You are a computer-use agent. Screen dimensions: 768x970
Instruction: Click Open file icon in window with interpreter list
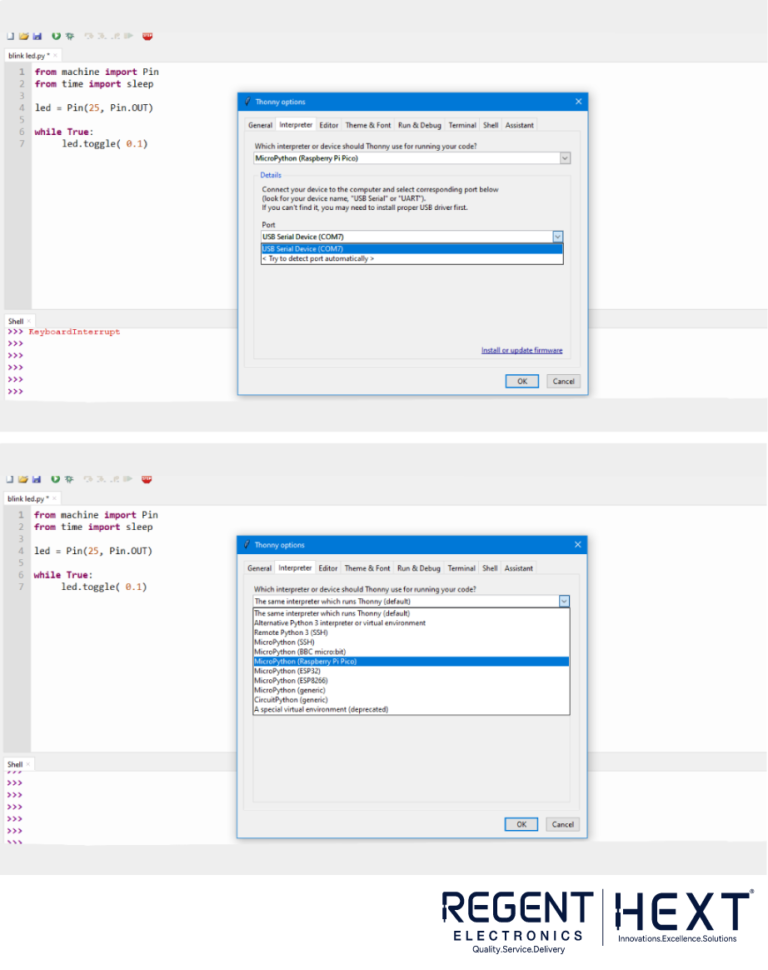coord(23,479)
